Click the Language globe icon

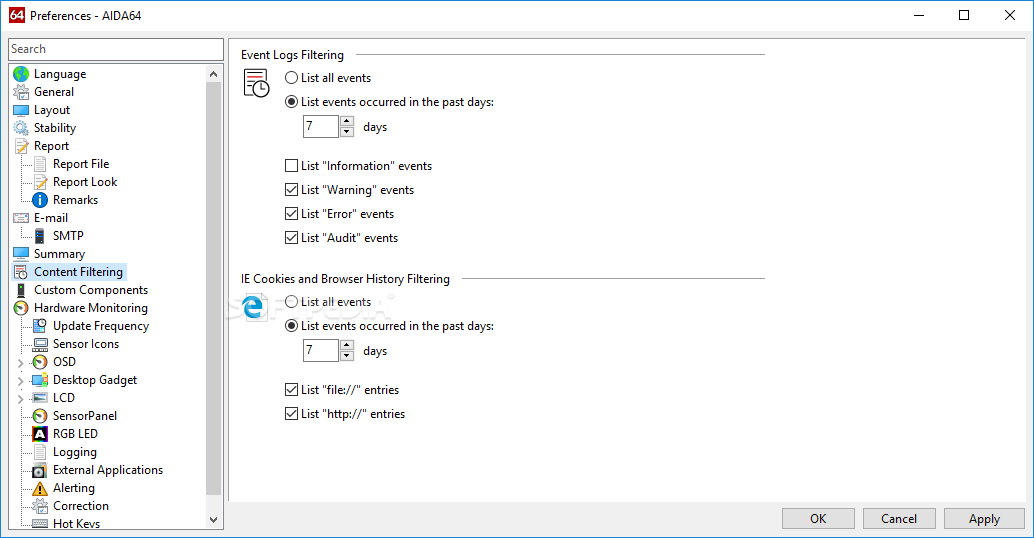point(21,74)
